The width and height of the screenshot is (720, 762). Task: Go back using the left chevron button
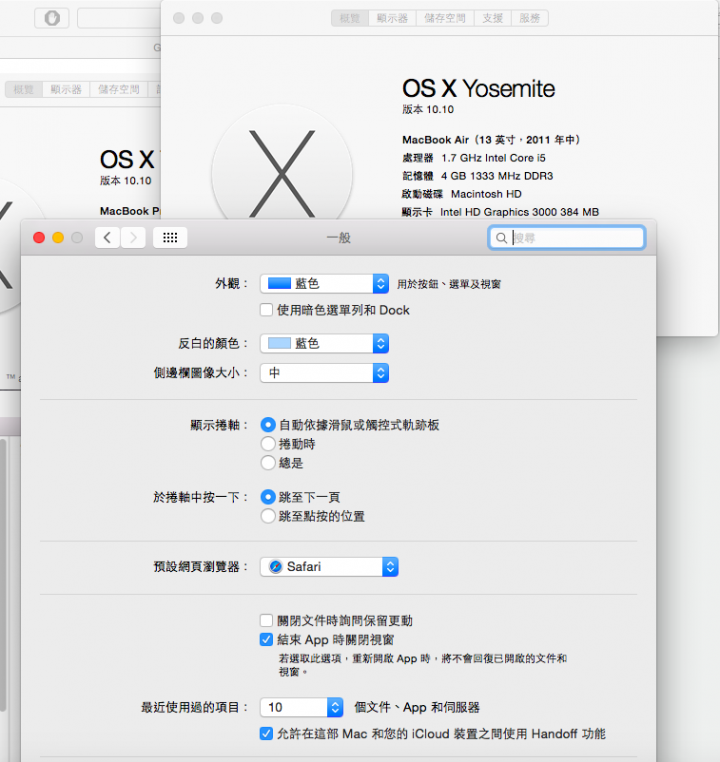tap(107, 238)
